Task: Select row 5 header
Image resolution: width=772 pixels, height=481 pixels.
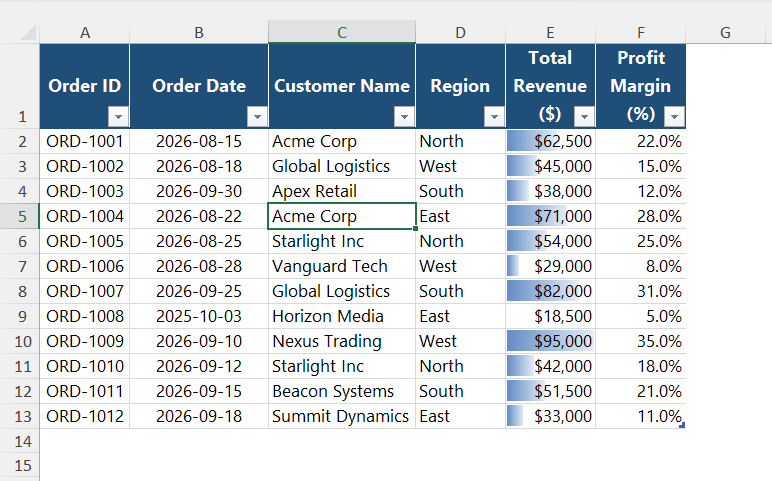Action: tap(20, 216)
